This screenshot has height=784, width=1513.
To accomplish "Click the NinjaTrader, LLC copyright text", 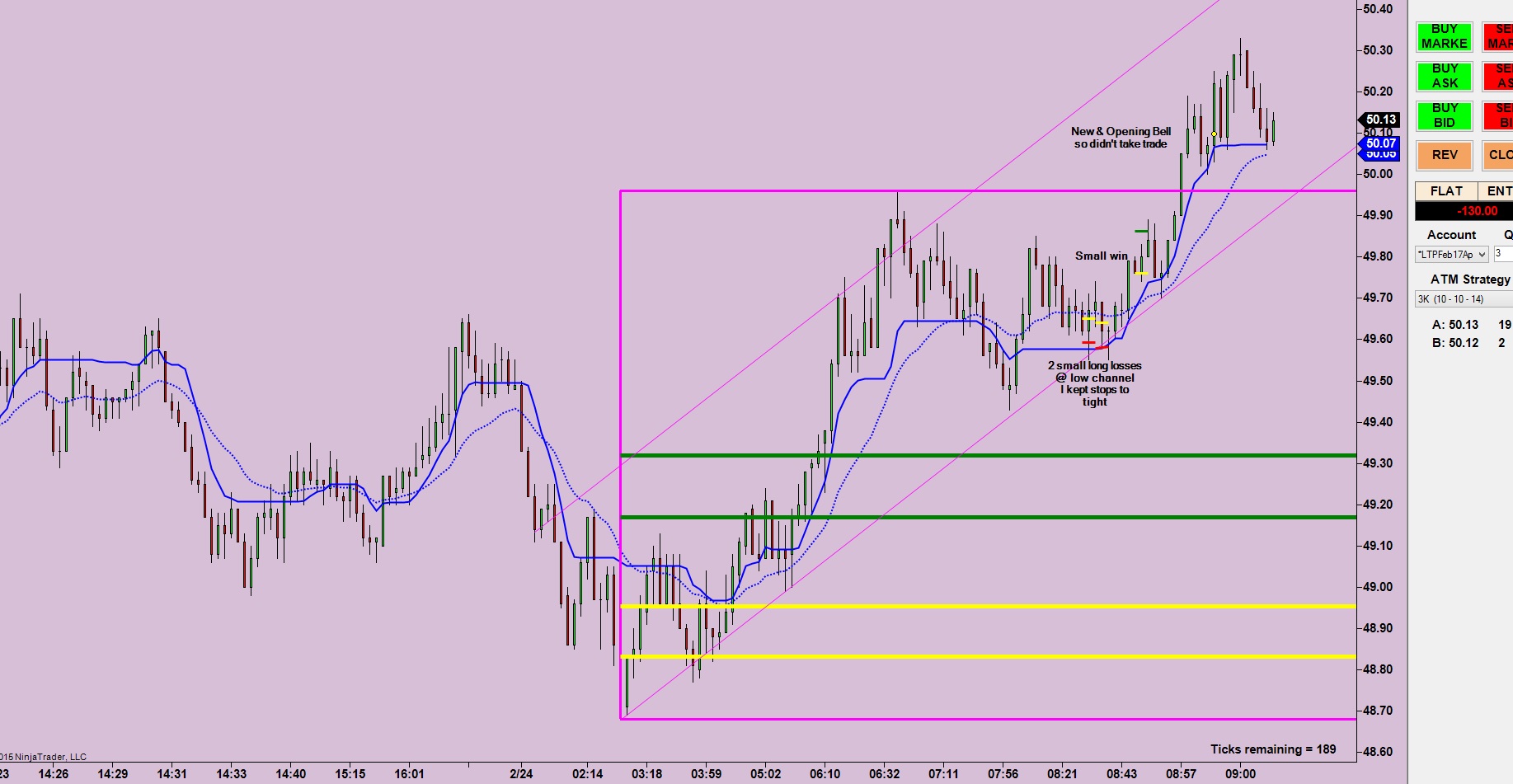I will (x=43, y=757).
